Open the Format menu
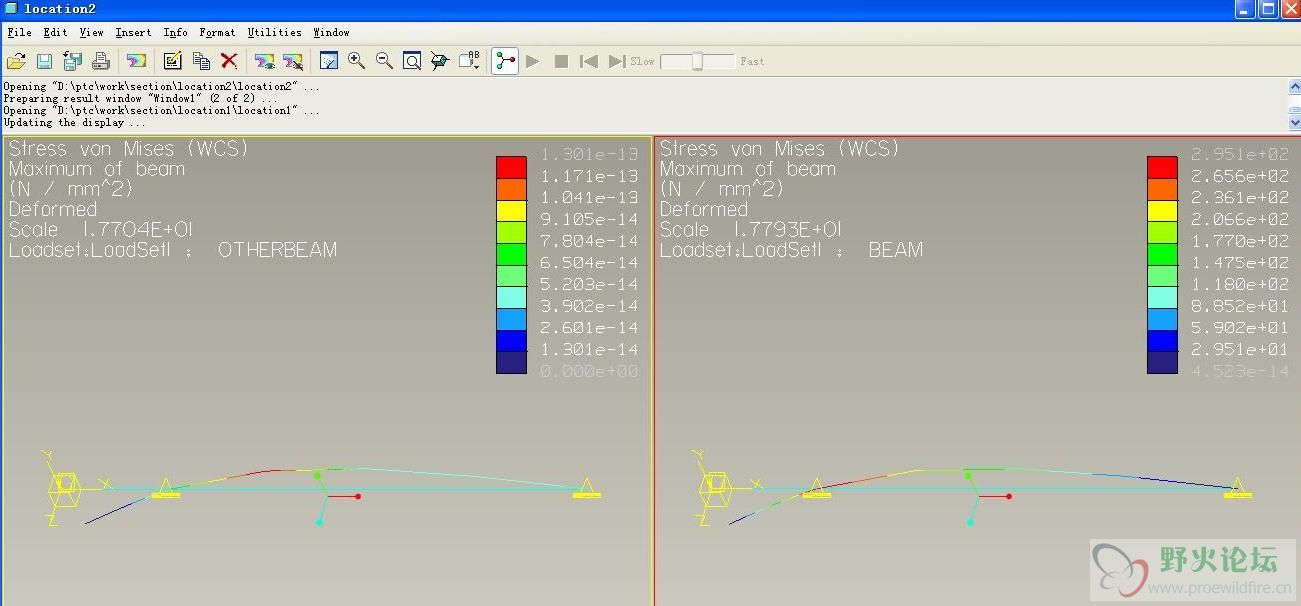This screenshot has width=1301, height=606. [218, 33]
